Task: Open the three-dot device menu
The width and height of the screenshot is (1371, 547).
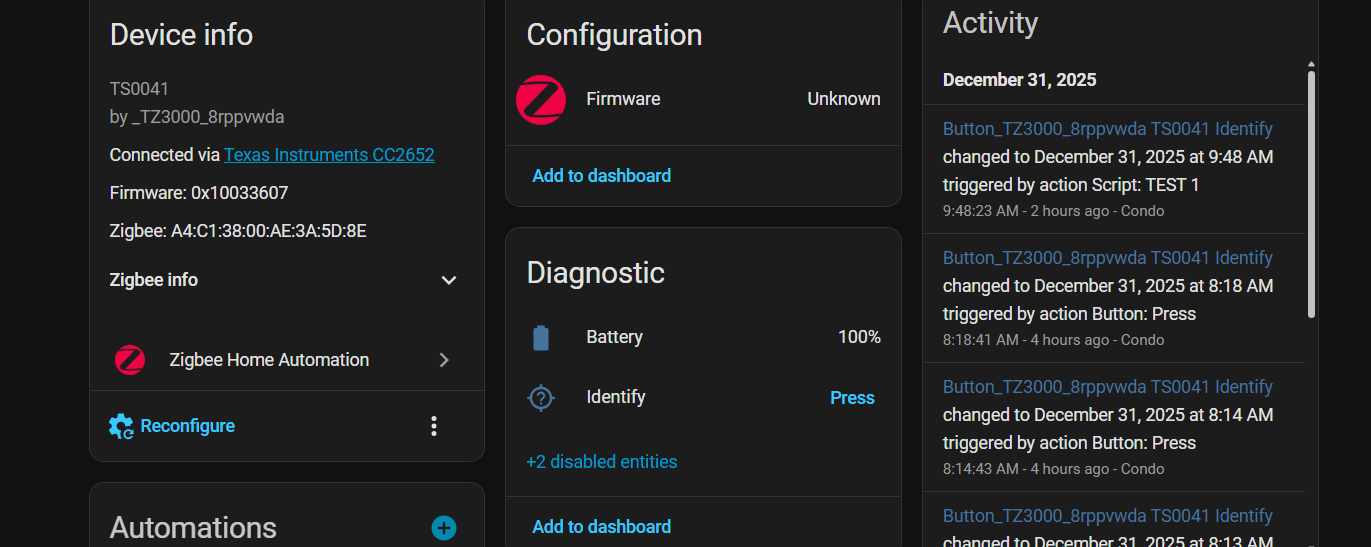Action: click(x=434, y=426)
